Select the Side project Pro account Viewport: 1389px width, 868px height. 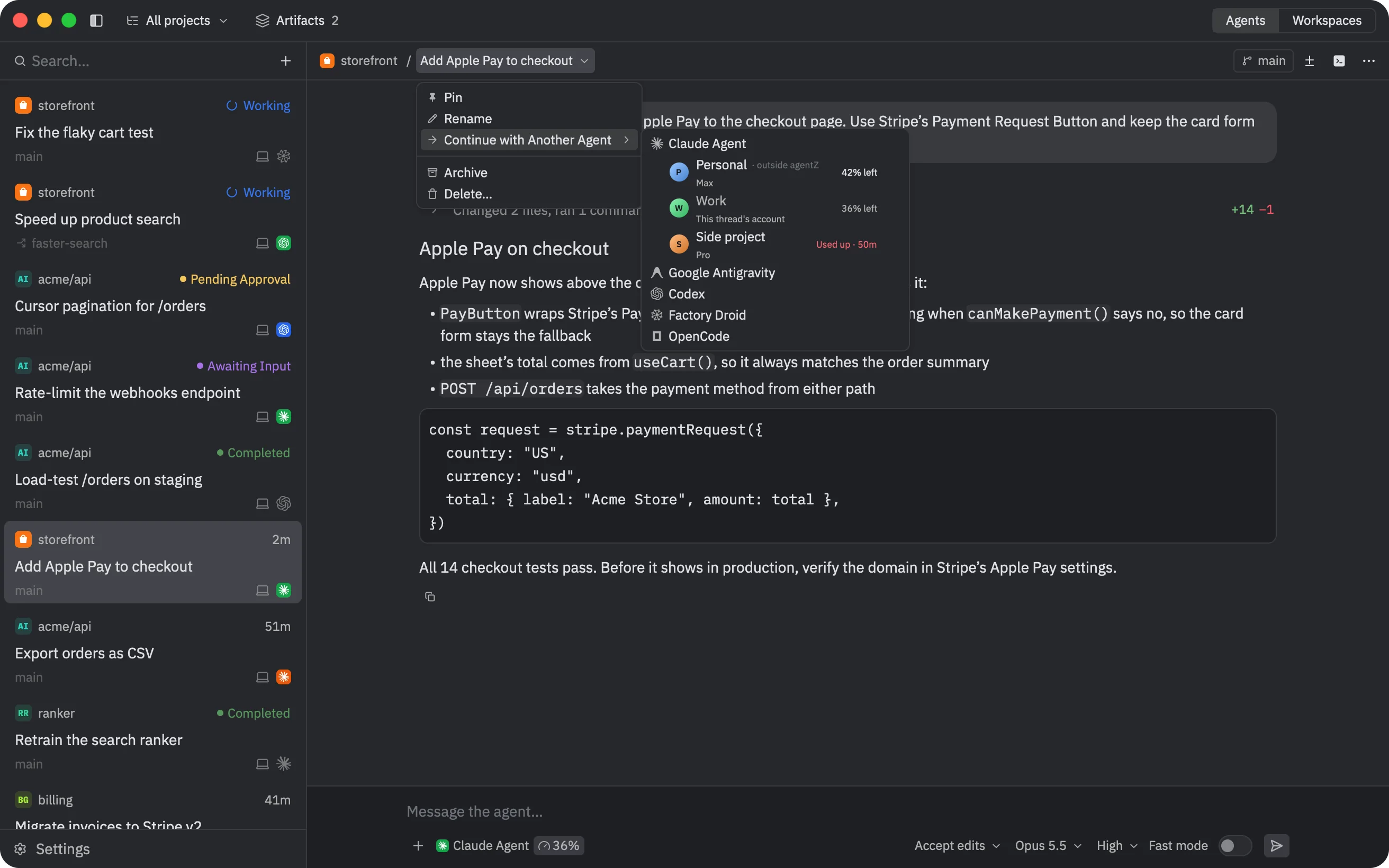click(774, 245)
